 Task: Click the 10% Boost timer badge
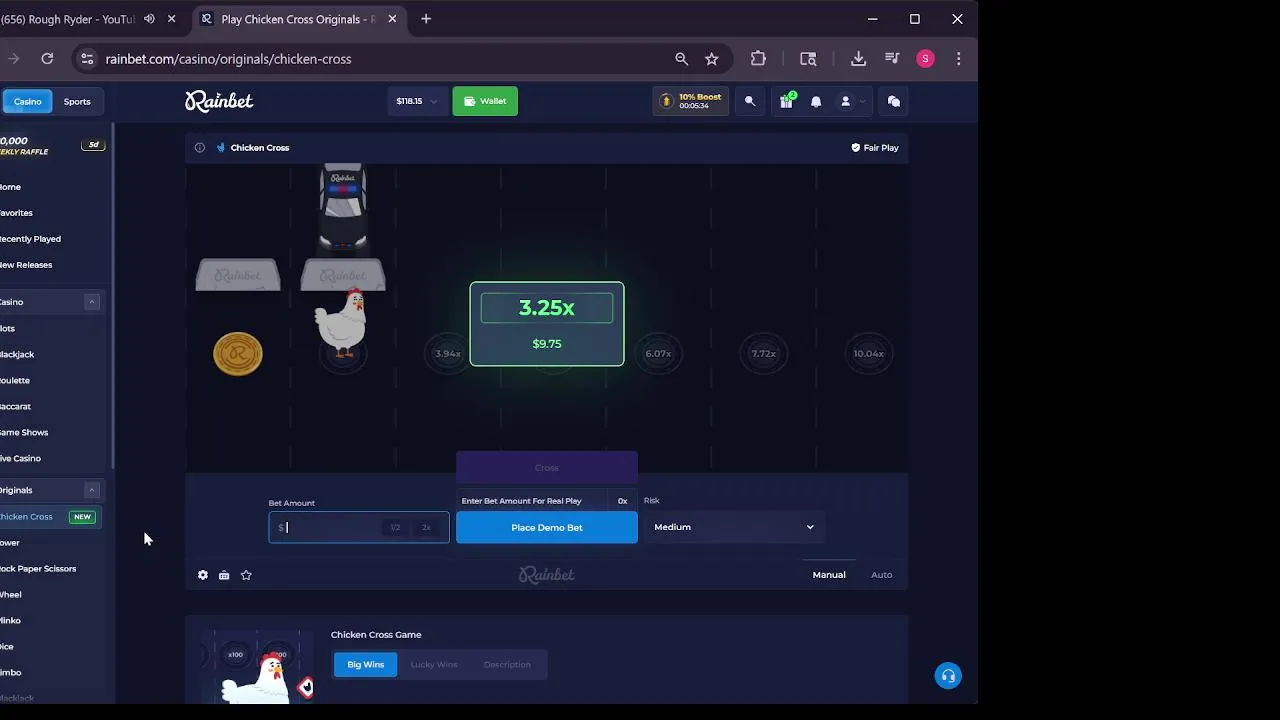point(691,101)
